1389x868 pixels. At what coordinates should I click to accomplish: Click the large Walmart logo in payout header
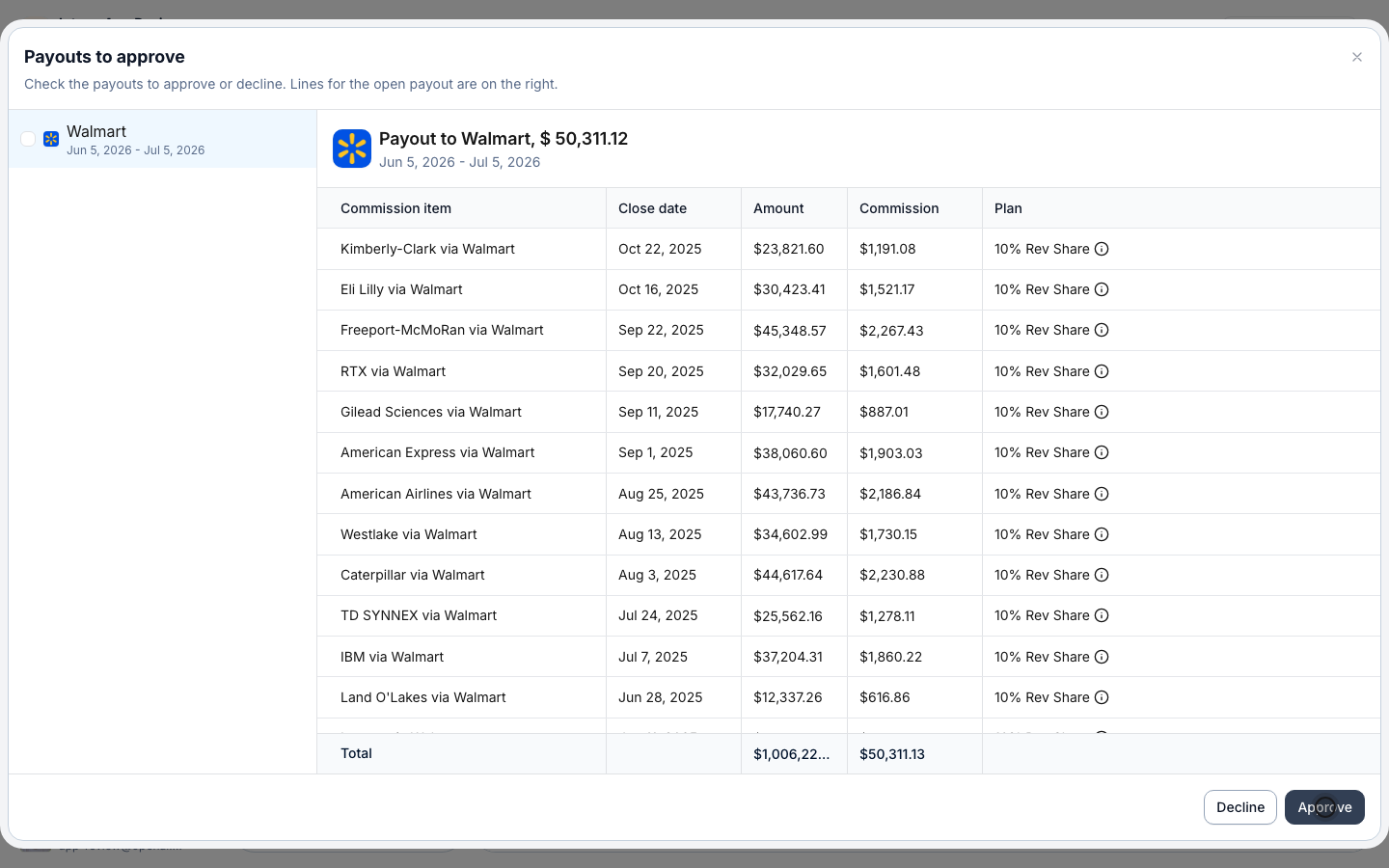click(x=352, y=149)
